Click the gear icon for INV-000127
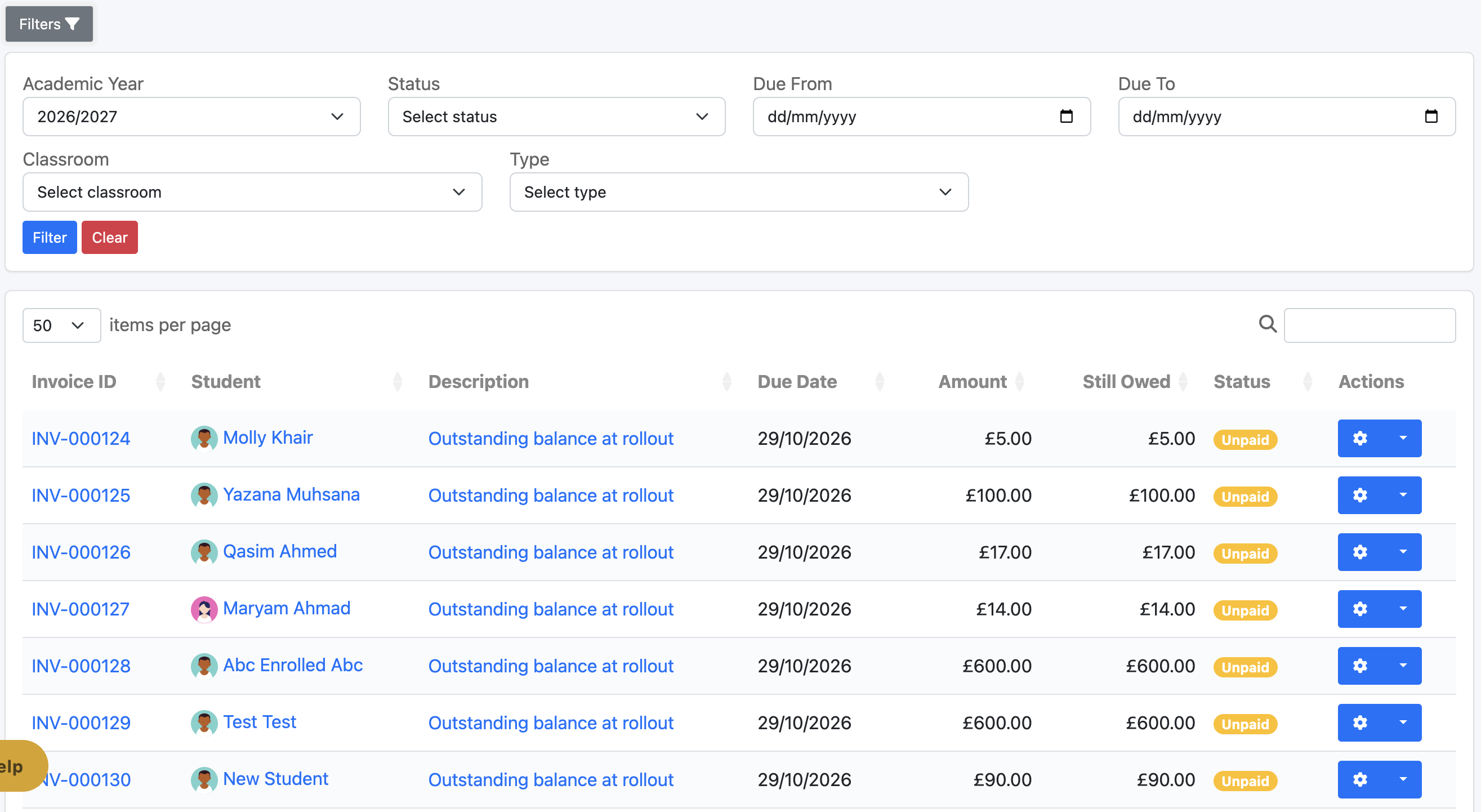This screenshot has width=1481, height=812. coord(1360,609)
